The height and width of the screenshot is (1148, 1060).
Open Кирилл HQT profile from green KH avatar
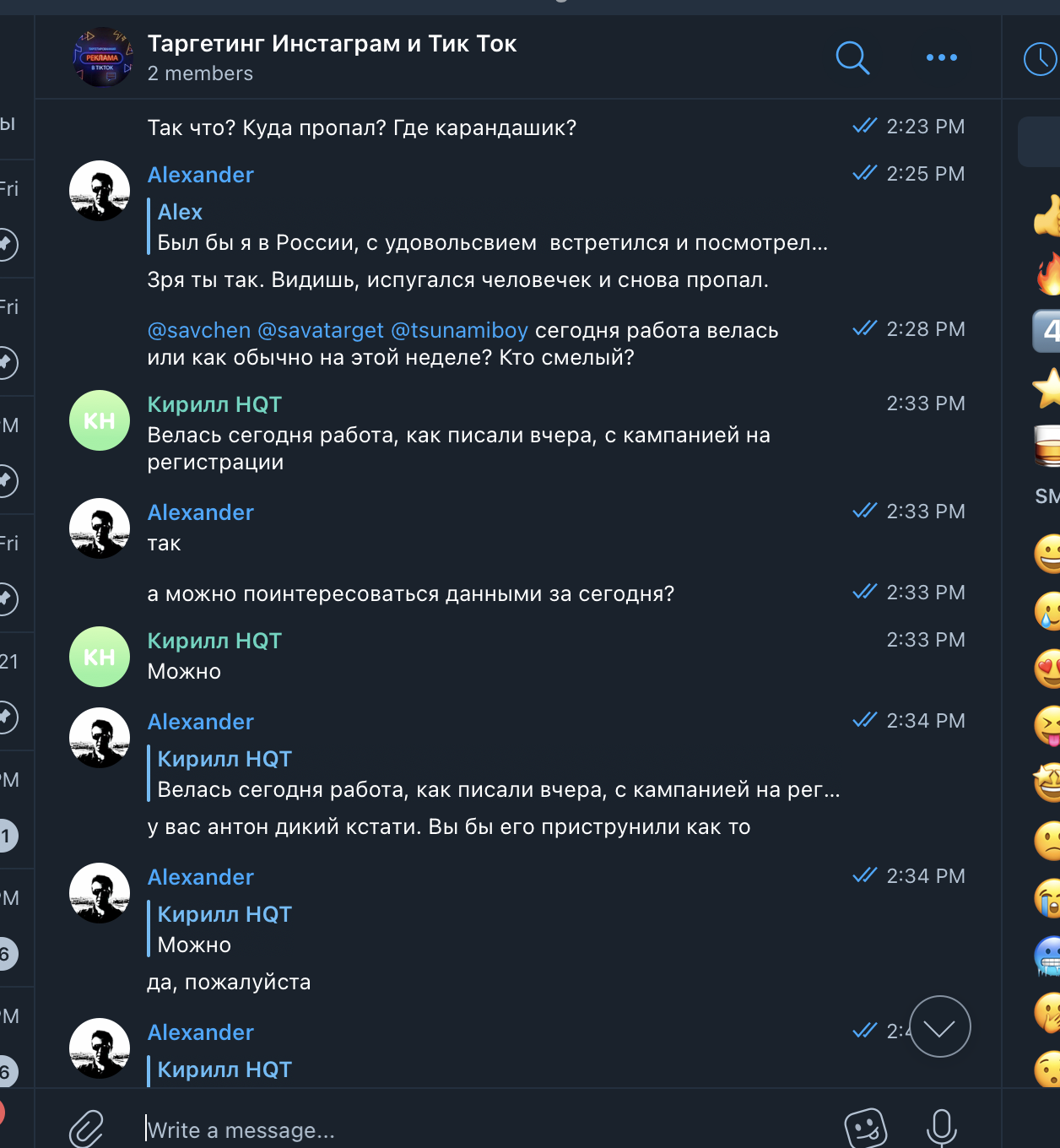pos(100,420)
